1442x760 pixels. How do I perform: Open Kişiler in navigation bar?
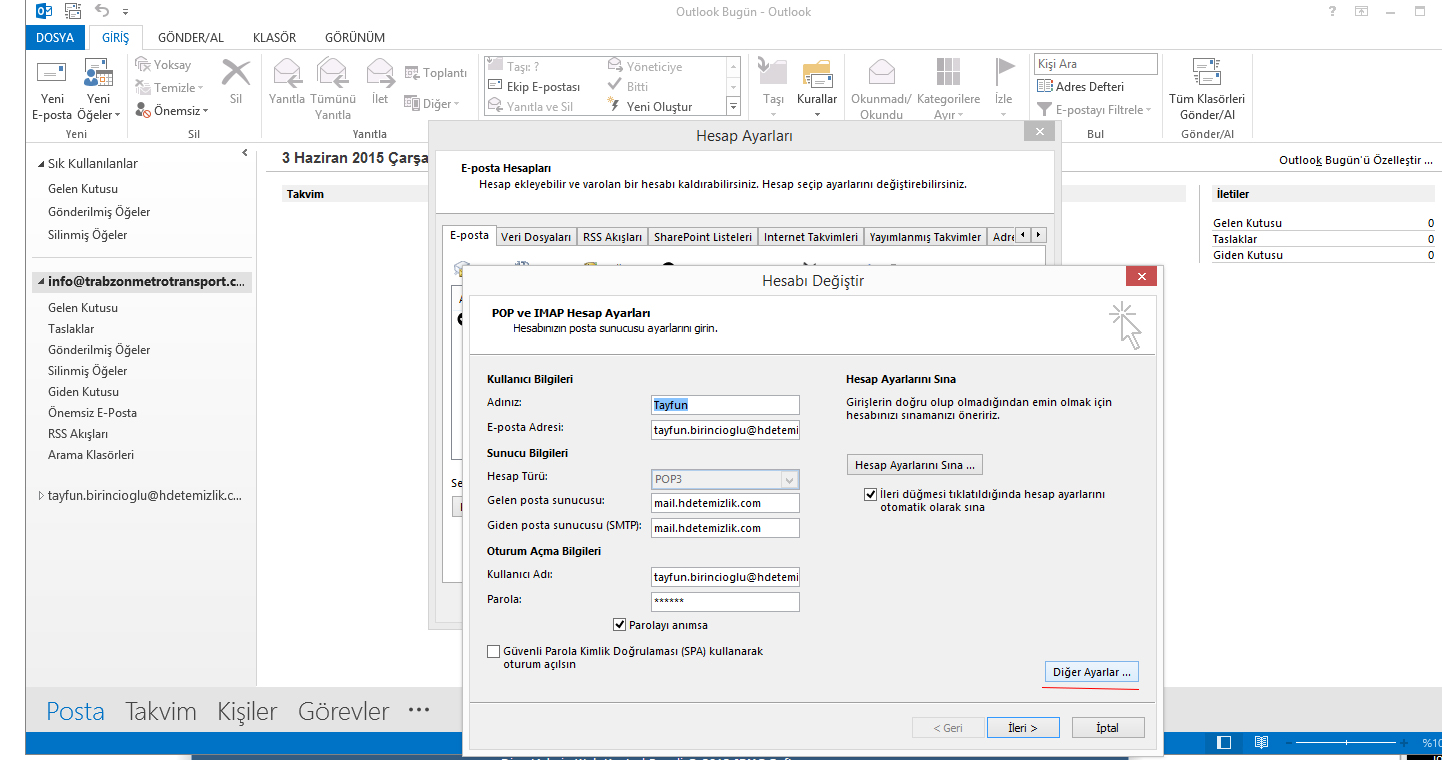(247, 711)
